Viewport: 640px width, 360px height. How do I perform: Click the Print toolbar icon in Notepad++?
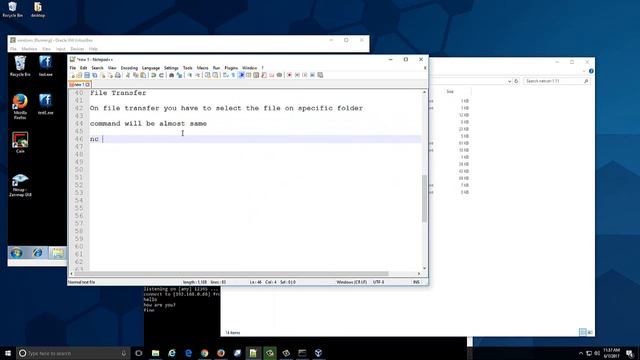[x=118, y=75]
